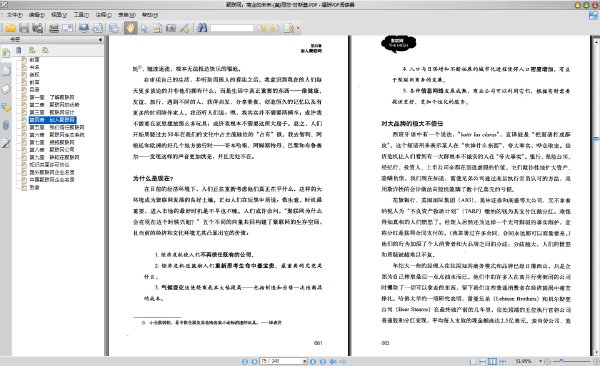600x366 pixels.
Task: Click the printer icon to print
Action: tap(54, 28)
